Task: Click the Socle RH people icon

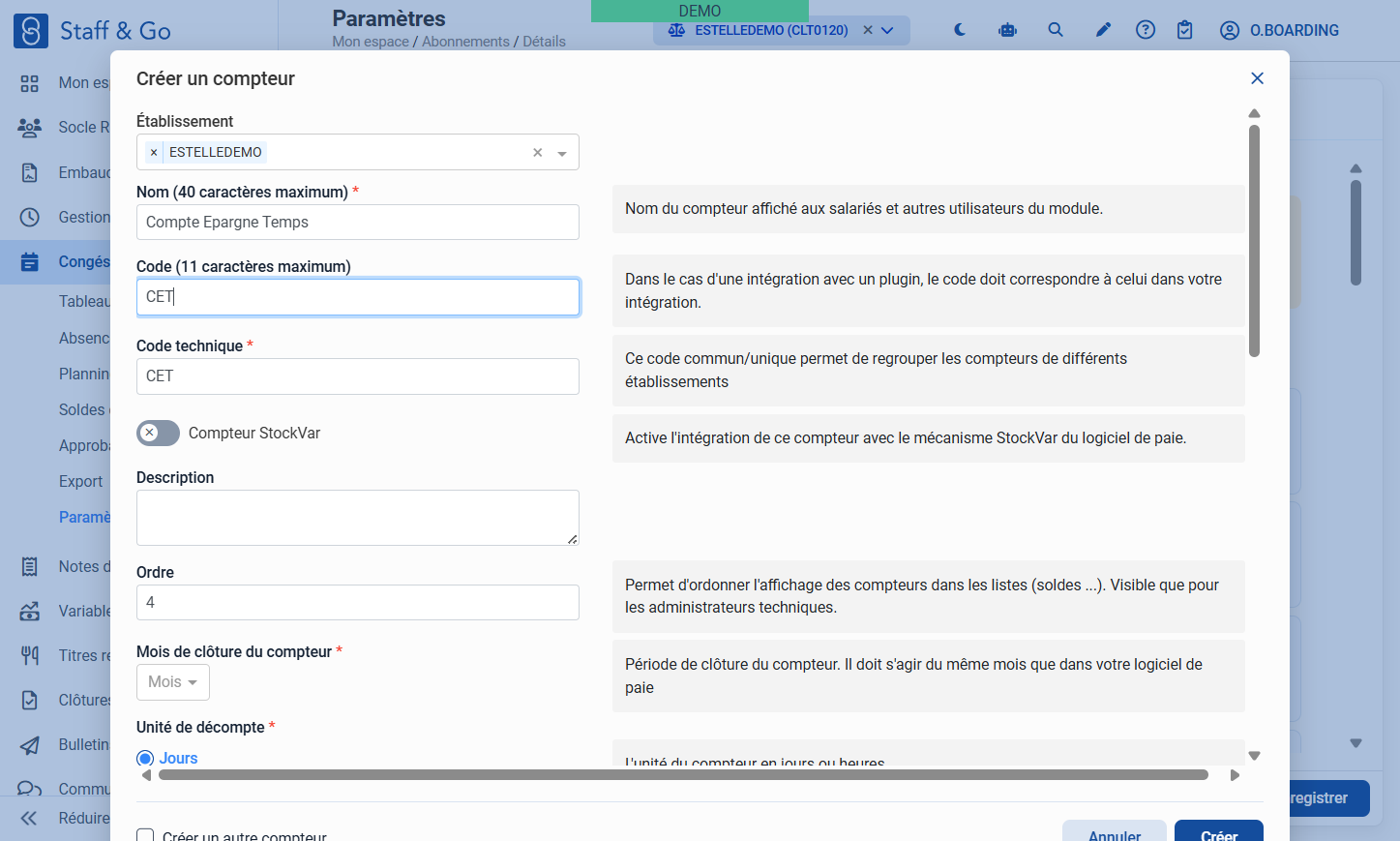Action: point(30,127)
